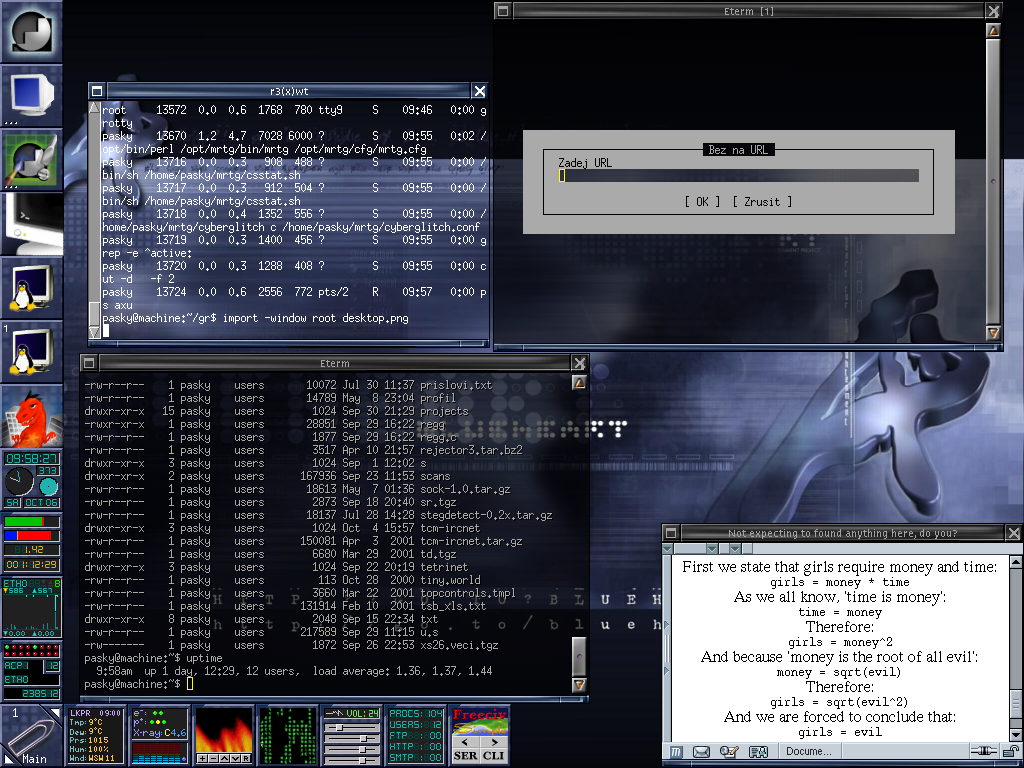Screen dimensions: 1024x768
Task: Click Zrusit in the Bez na URL dialog
Action: coord(761,202)
